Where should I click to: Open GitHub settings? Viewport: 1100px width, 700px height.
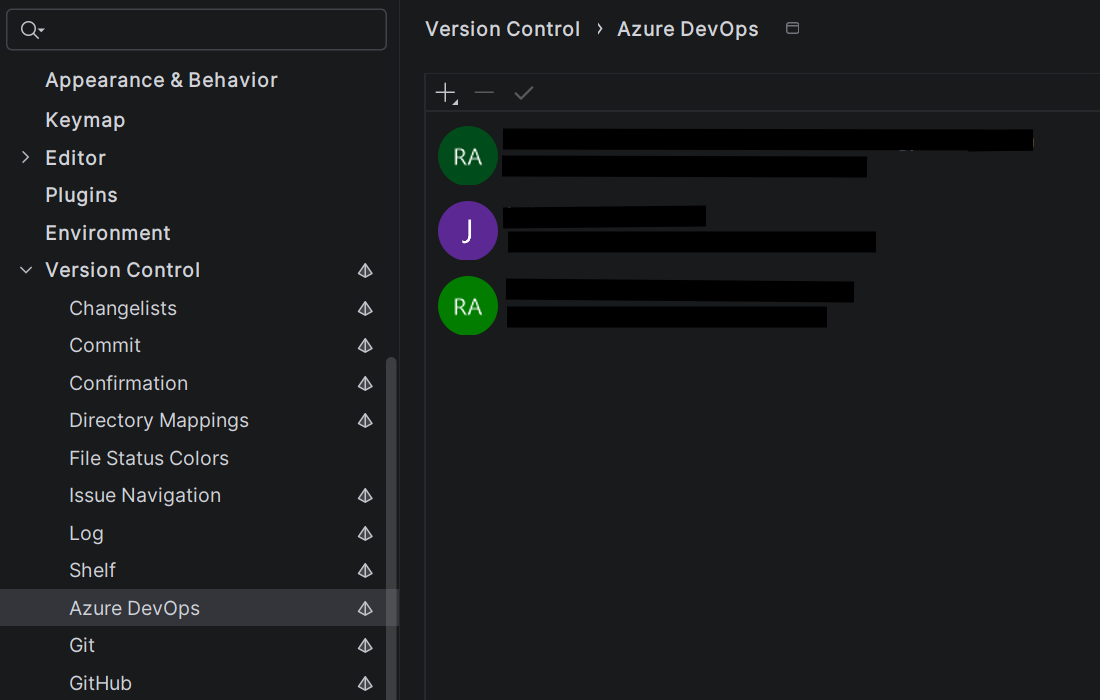coord(100,683)
